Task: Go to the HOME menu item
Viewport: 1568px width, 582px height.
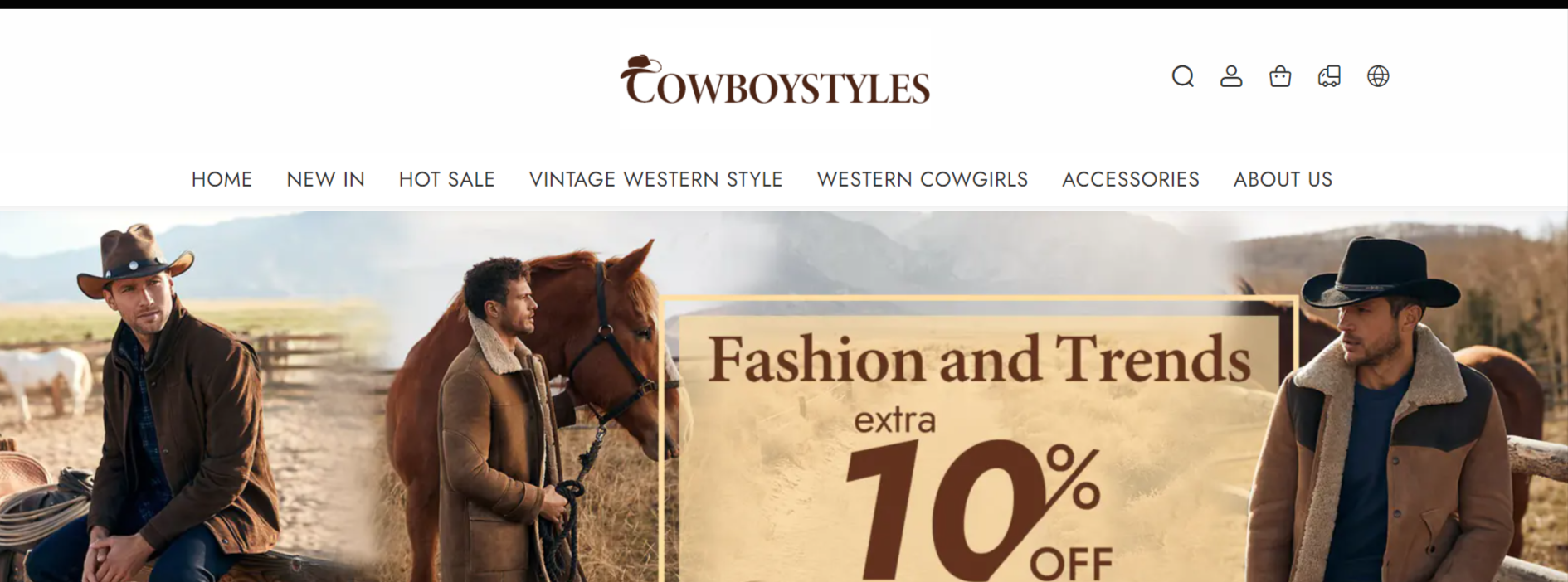Action: click(x=222, y=179)
